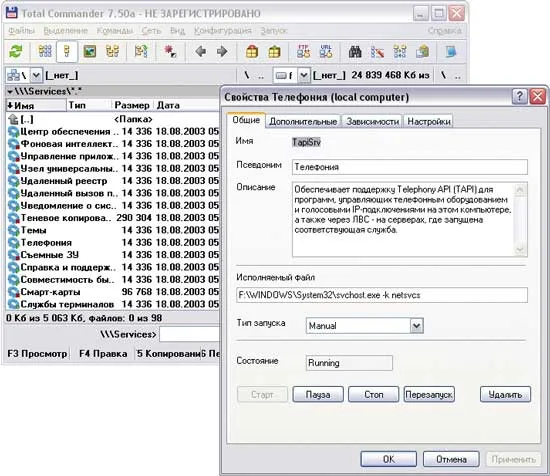This screenshot has width=550, height=476.
Task: Open FTP connection toolbar icon
Action: (x=303, y=52)
